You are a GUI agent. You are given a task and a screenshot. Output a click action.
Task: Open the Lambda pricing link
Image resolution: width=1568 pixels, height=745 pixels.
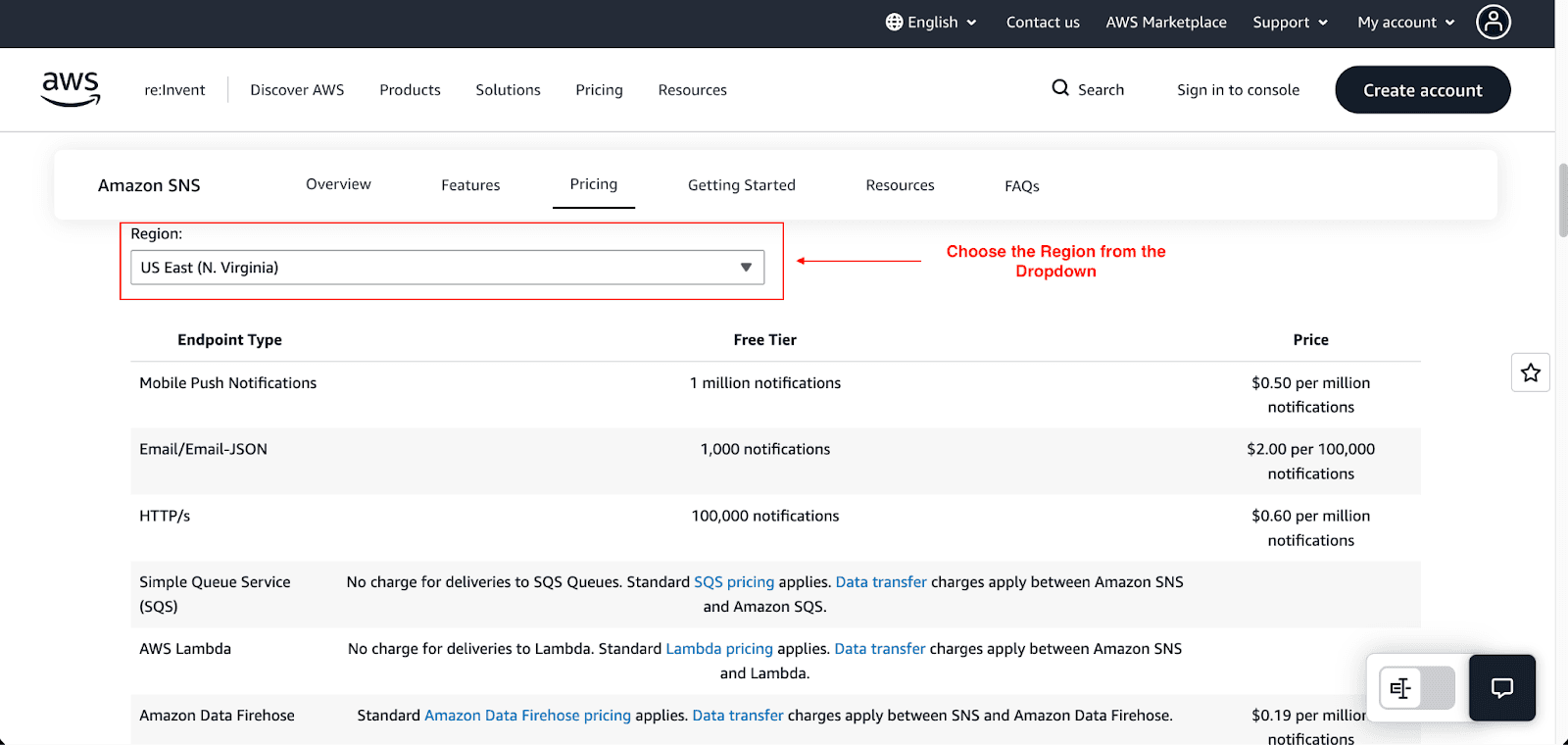pos(719,649)
